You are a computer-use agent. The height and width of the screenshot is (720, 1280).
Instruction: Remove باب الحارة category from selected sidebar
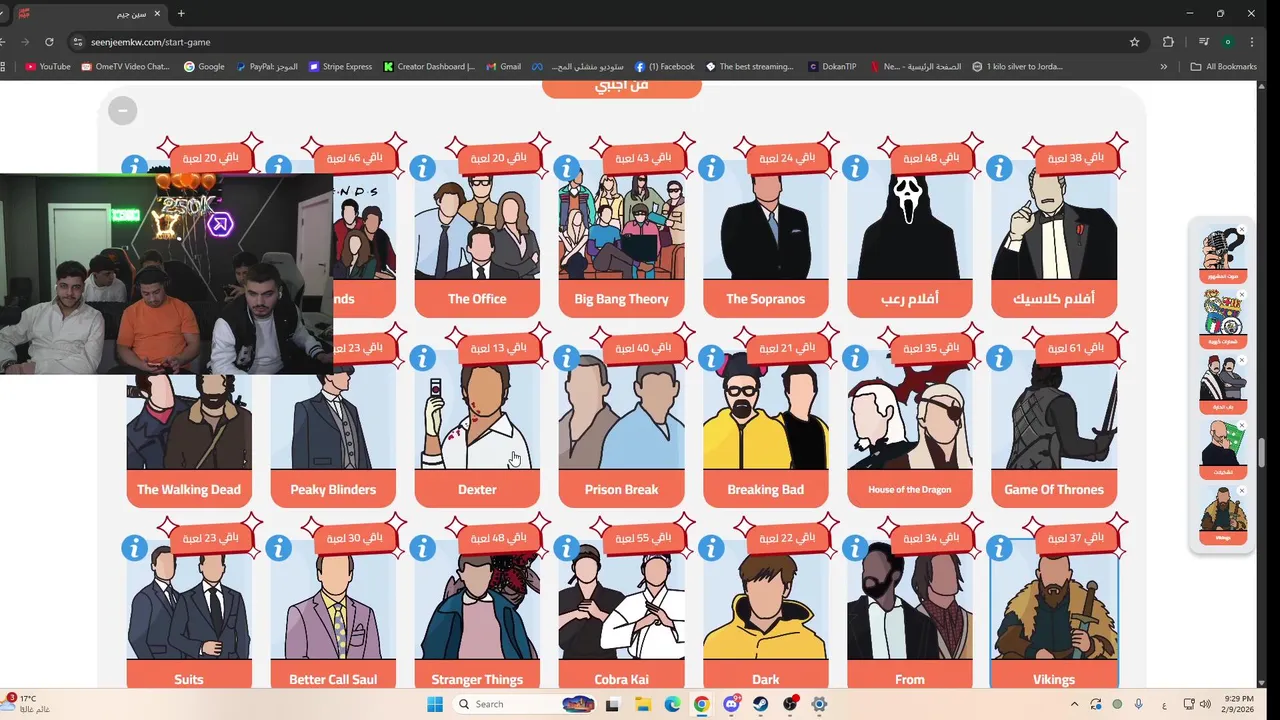1242,360
